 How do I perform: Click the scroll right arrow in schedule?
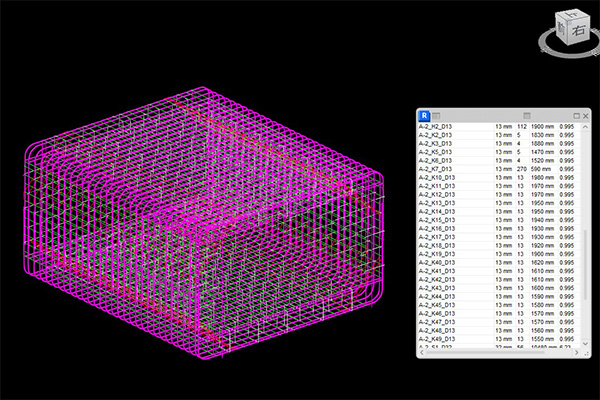point(576,353)
